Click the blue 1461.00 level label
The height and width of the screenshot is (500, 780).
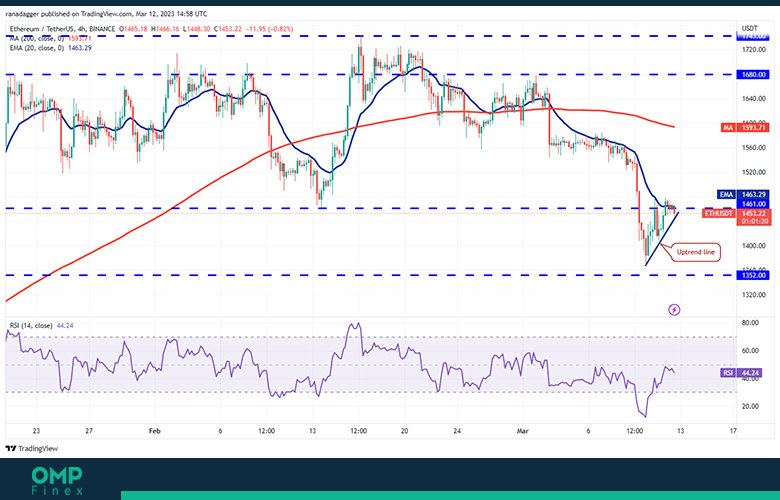[754, 203]
